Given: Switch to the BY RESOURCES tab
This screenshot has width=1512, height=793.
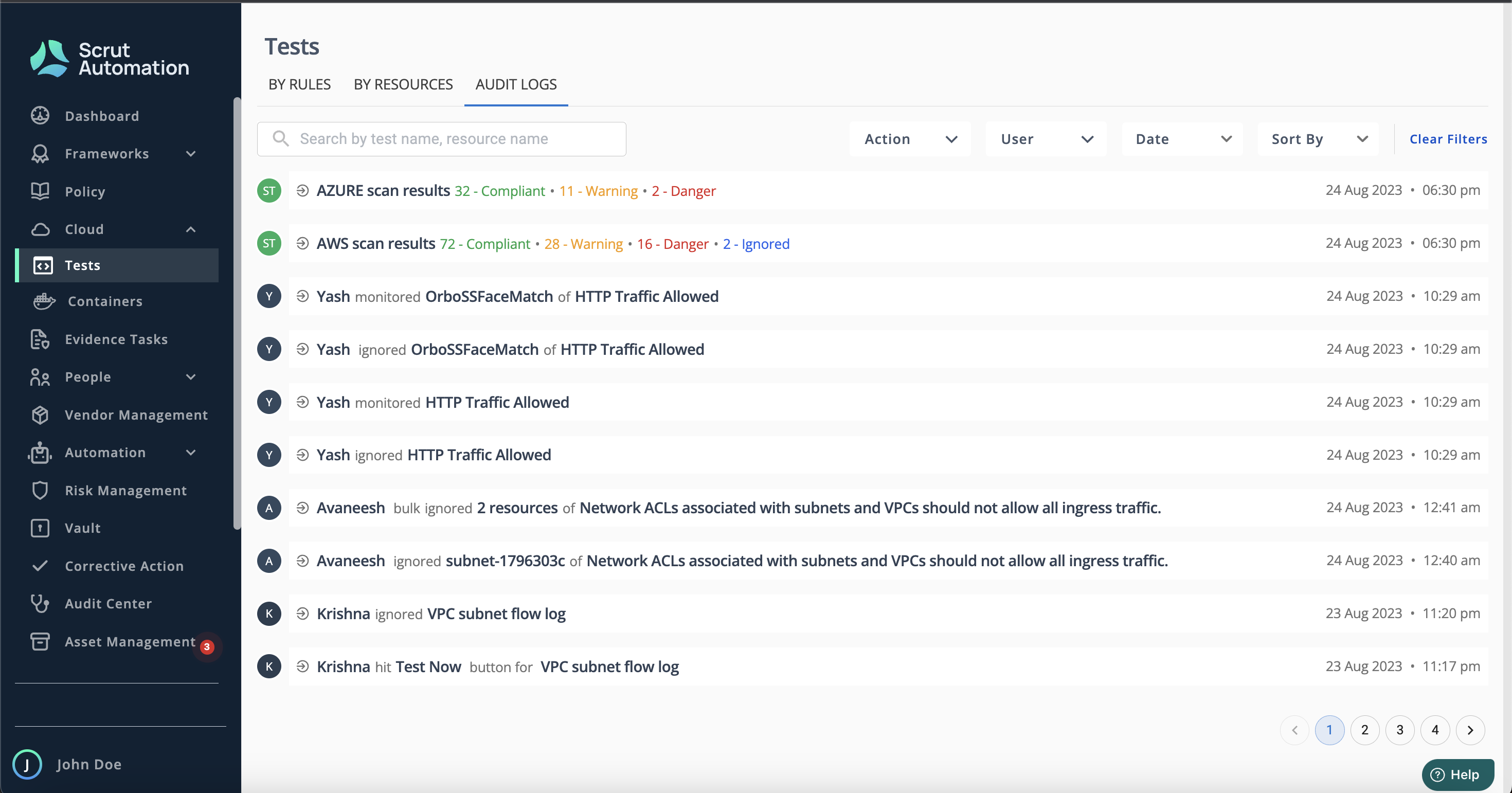Looking at the screenshot, I should point(403,84).
